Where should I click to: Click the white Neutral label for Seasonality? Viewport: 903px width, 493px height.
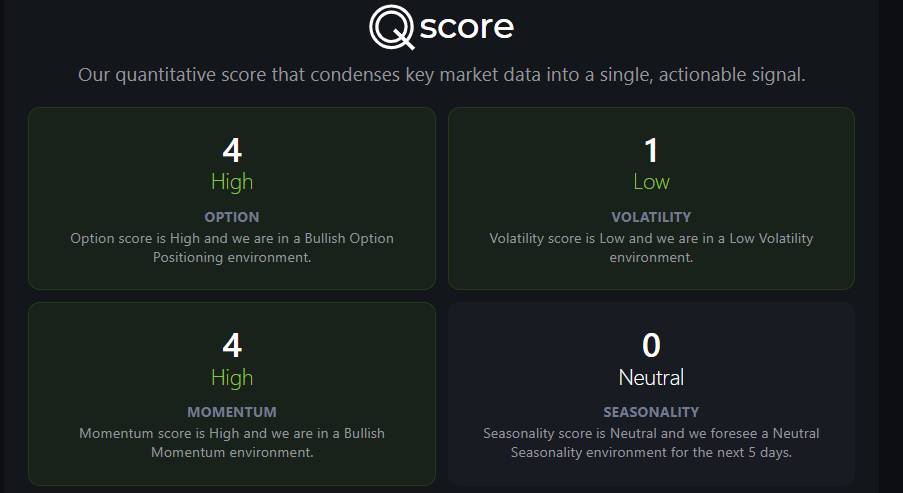651,378
